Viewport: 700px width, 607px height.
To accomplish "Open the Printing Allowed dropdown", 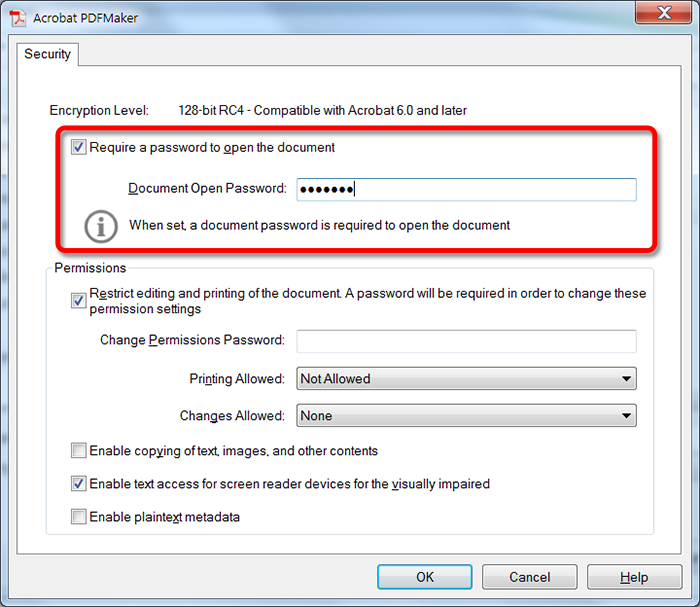I will point(466,379).
